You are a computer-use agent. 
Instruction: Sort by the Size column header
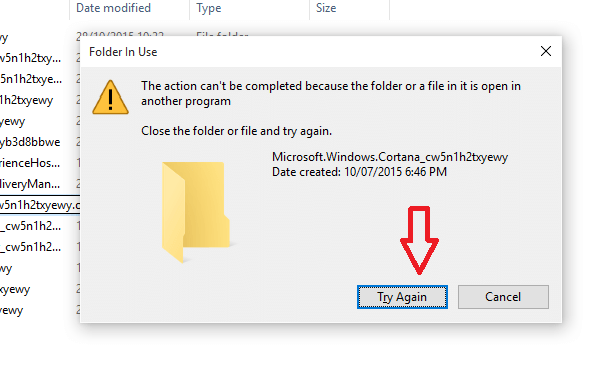click(326, 8)
